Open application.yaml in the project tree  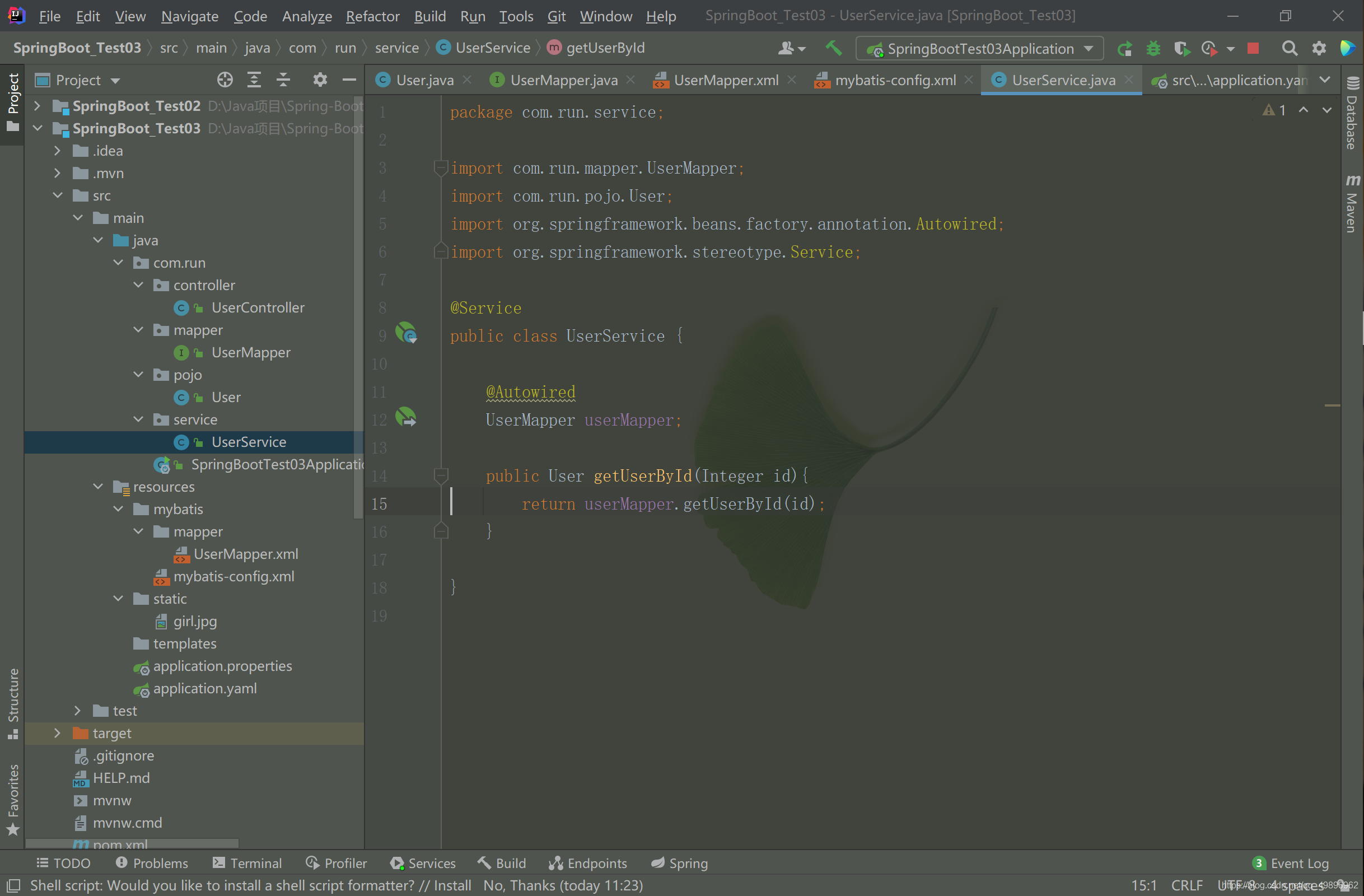pos(204,688)
